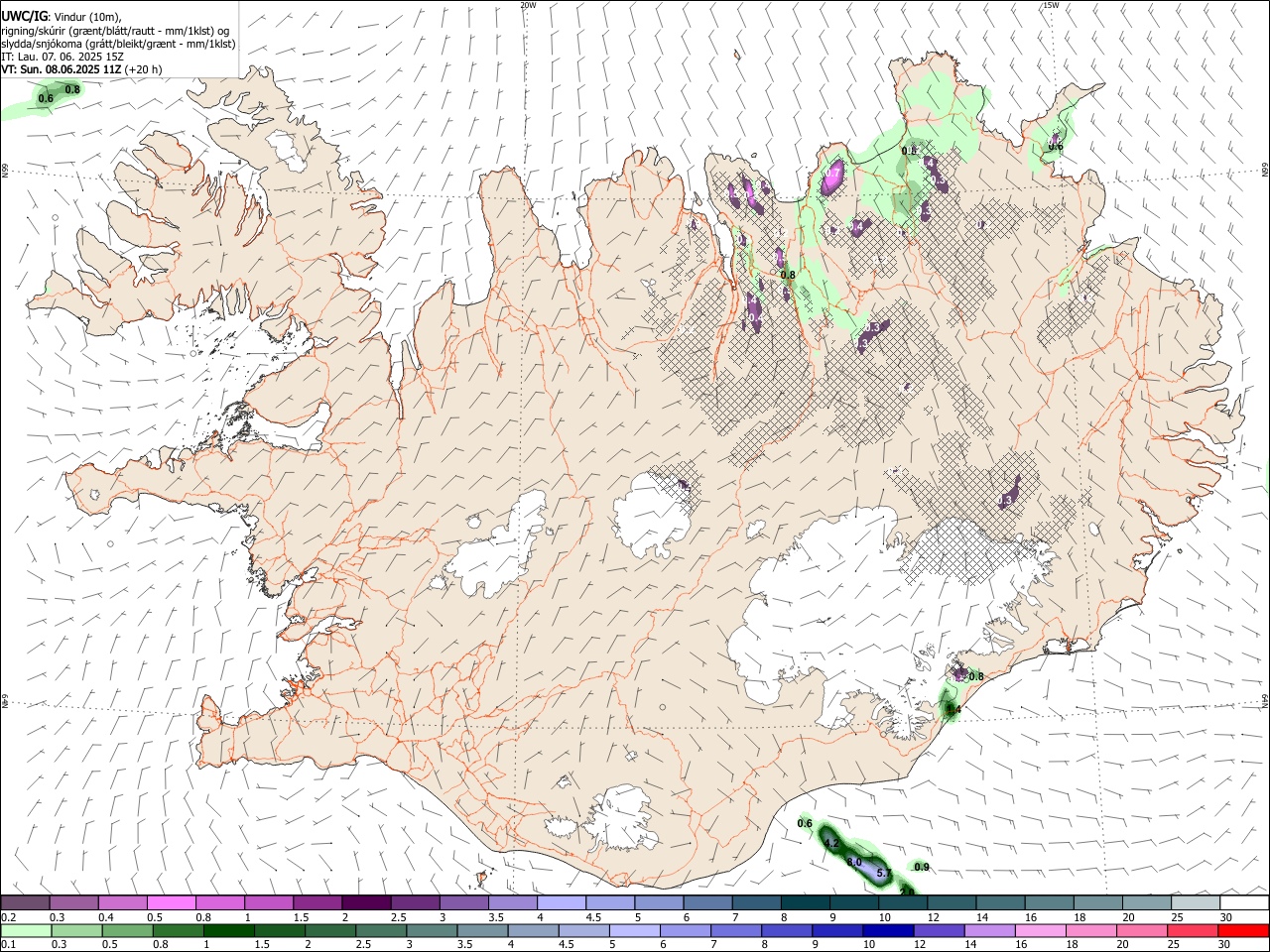This screenshot has width=1270, height=952.
Task: Click the bright red 30 swatch in lower scale
Action: pos(1244,930)
